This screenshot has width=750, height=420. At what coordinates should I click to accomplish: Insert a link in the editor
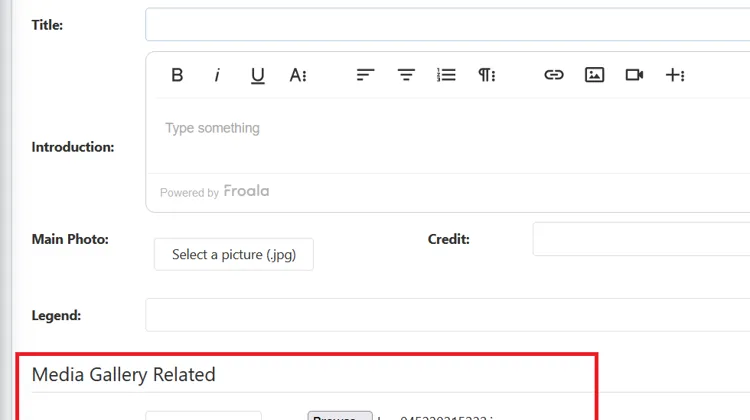coord(554,75)
